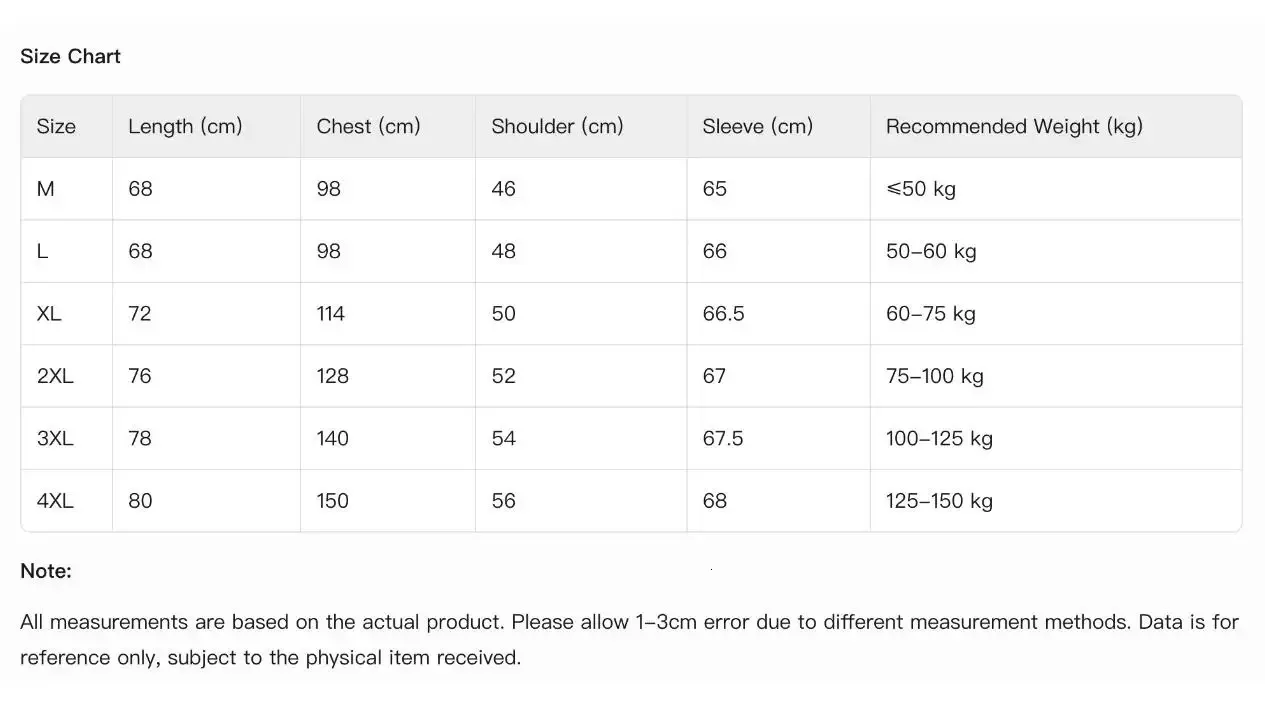This screenshot has height=708, width=1265.
Task: Select the "Size" column header
Action: [x=56, y=127]
